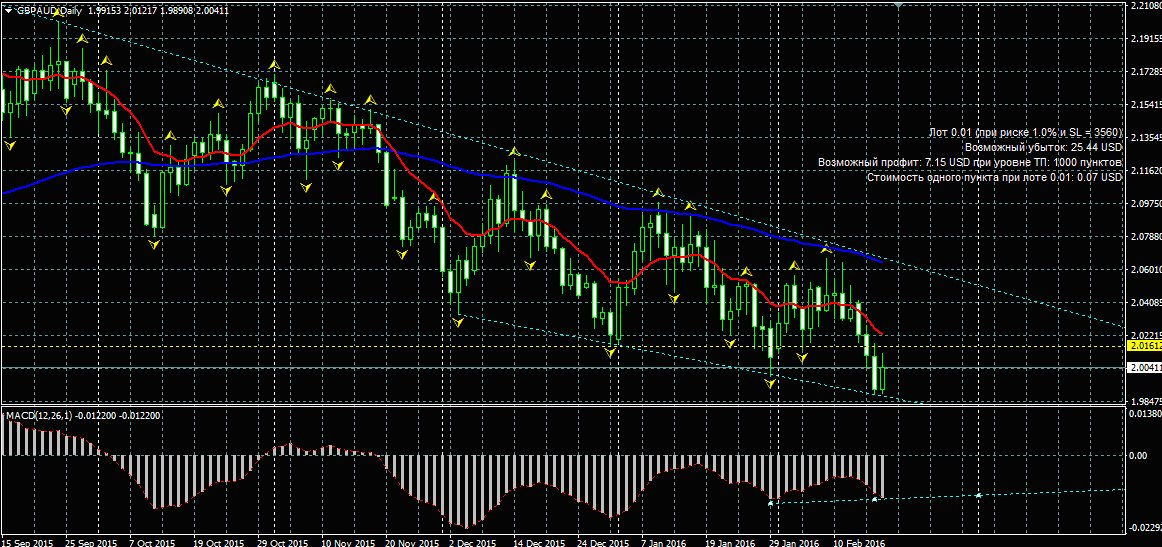Click the 2.1728 price axis label
Screen dimensions: 1162x547
pyautogui.click(x=1146, y=73)
